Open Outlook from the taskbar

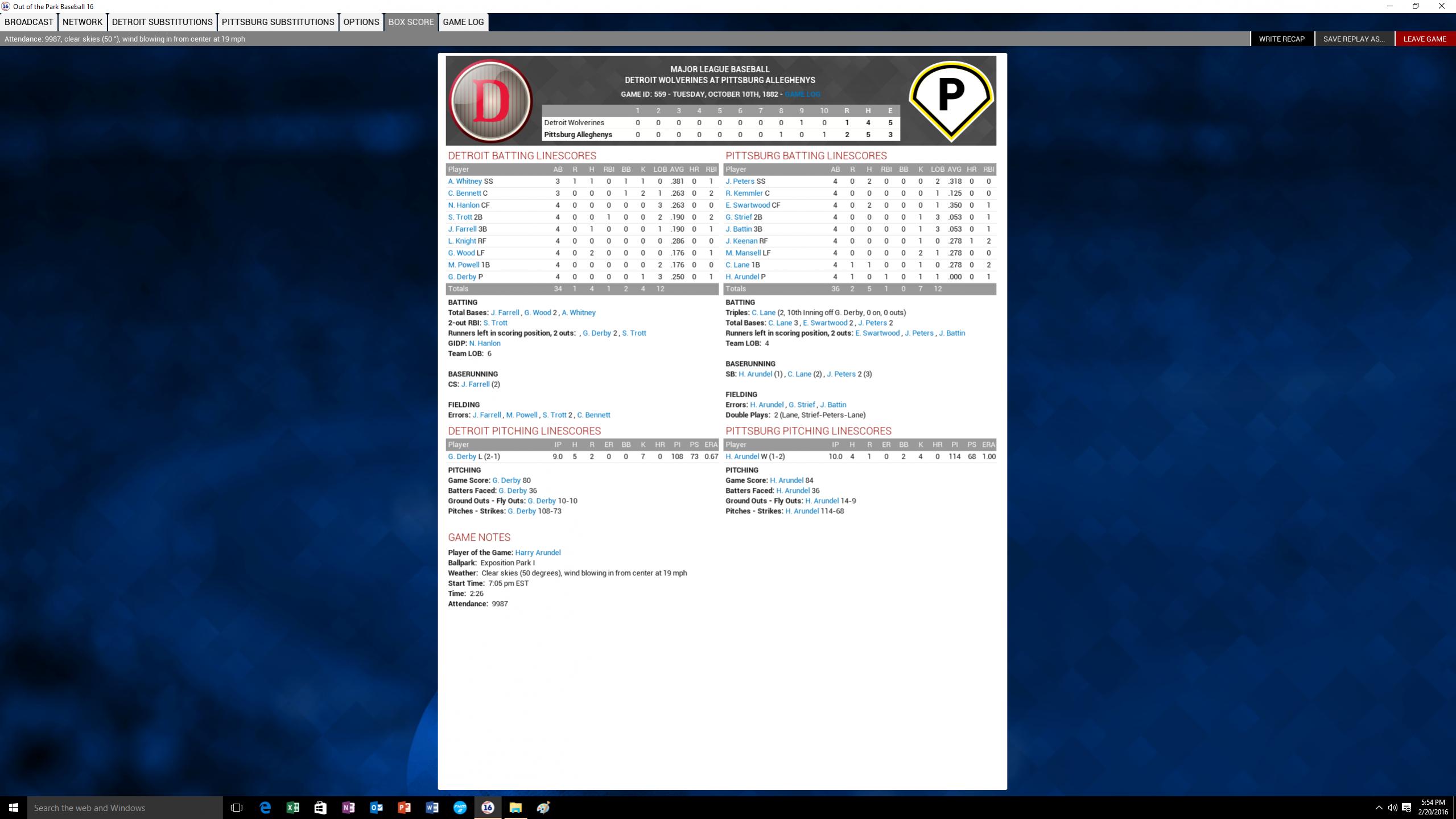376,807
